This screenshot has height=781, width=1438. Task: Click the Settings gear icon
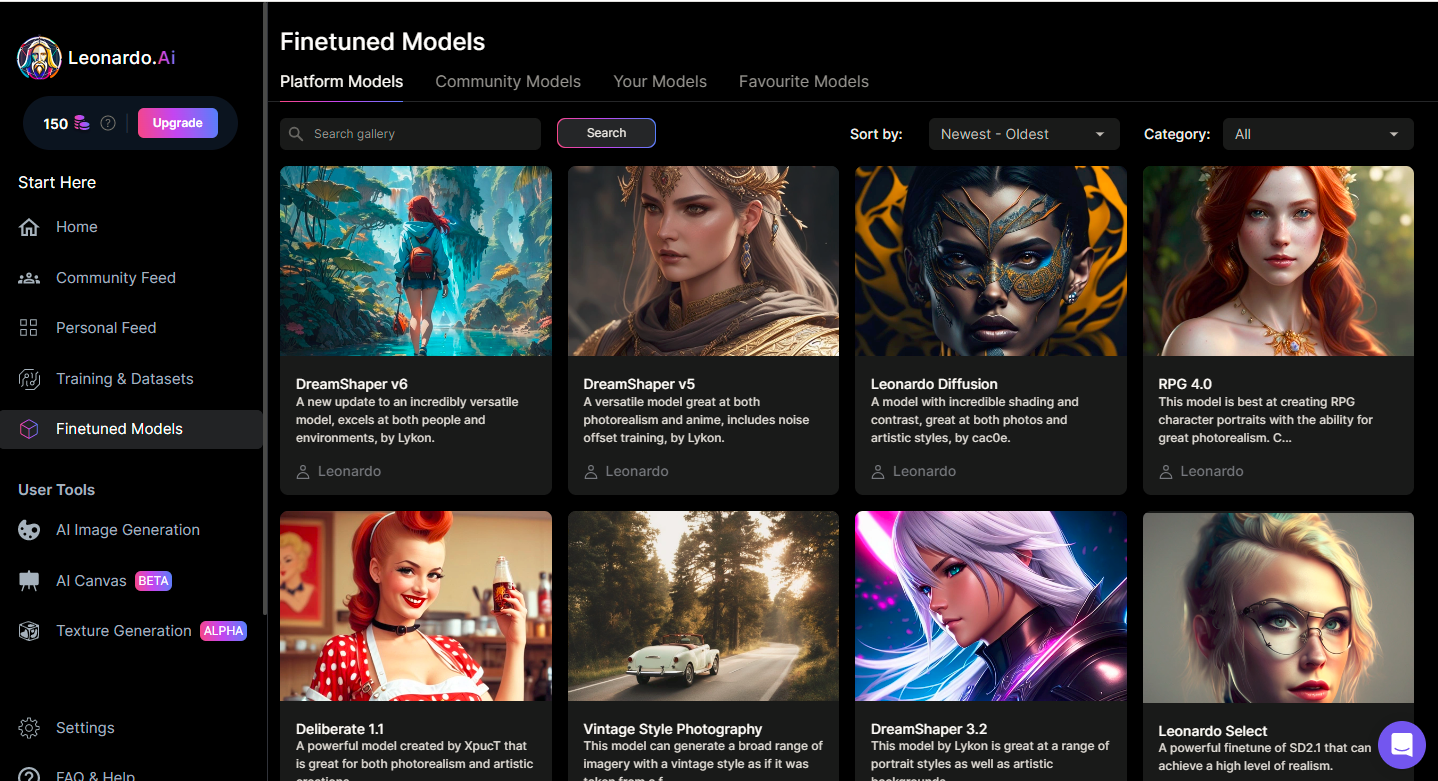click(29, 728)
